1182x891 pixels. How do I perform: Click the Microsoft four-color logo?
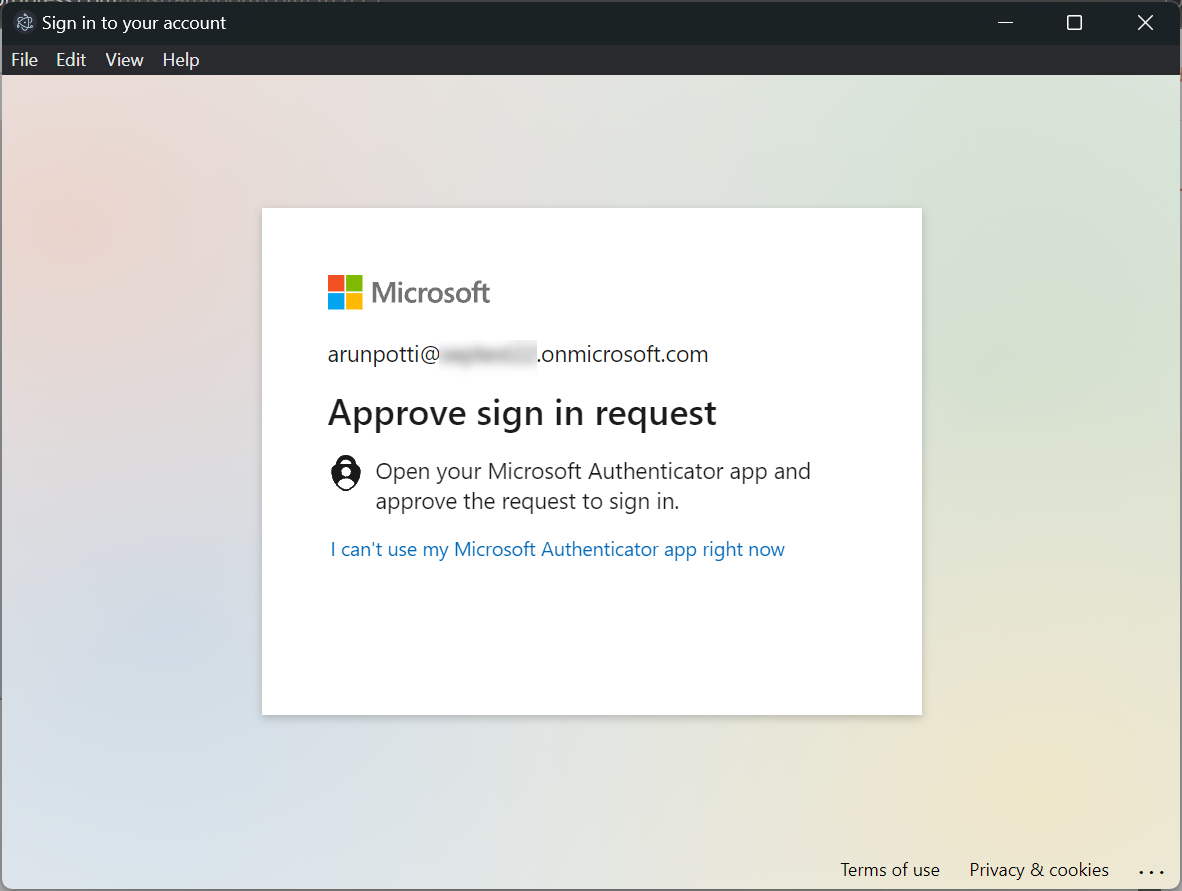click(345, 292)
